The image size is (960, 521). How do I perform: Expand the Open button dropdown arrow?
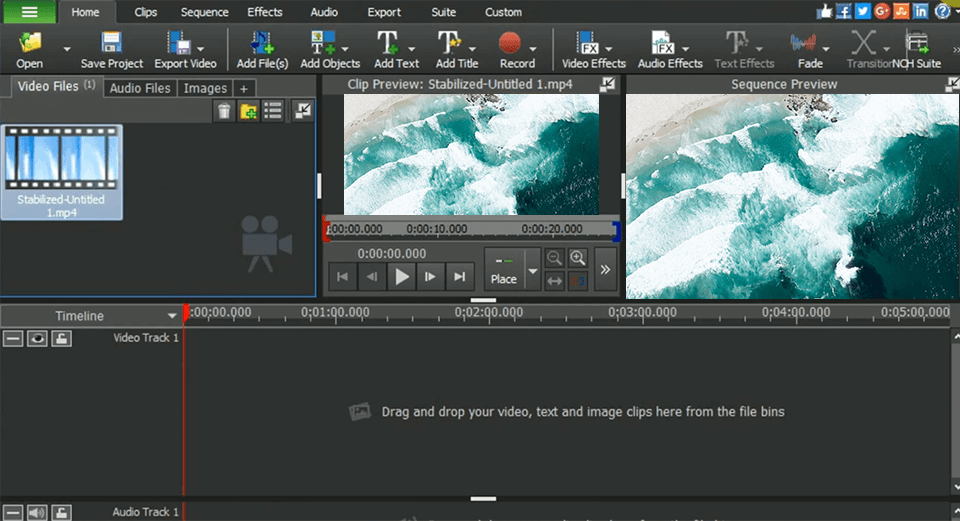[x=67, y=49]
